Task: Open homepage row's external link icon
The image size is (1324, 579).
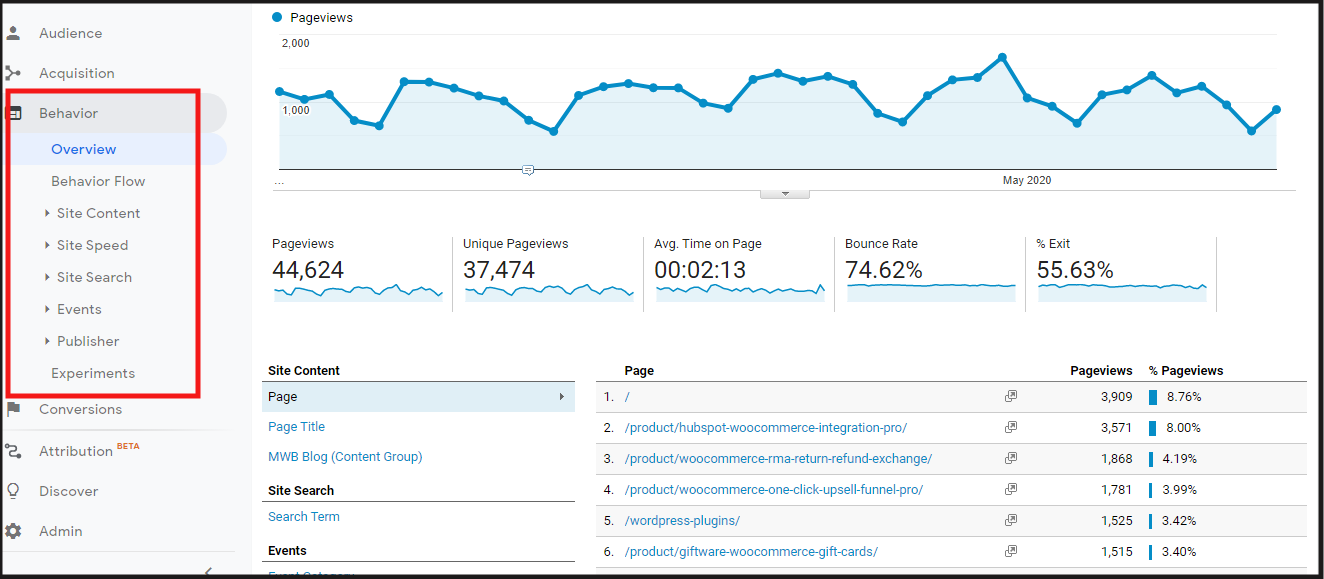Action: pos(1011,397)
